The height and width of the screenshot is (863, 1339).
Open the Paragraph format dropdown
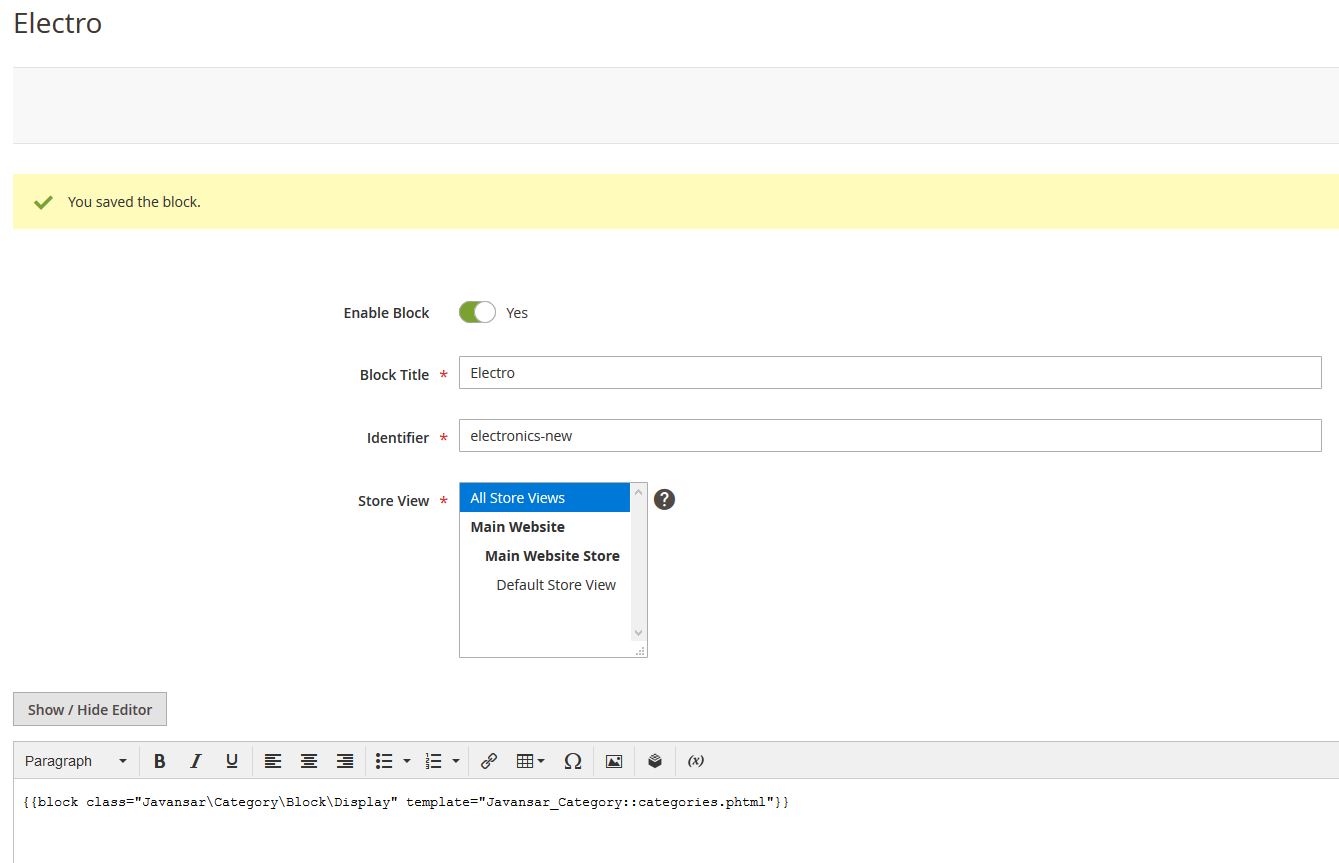click(75, 761)
